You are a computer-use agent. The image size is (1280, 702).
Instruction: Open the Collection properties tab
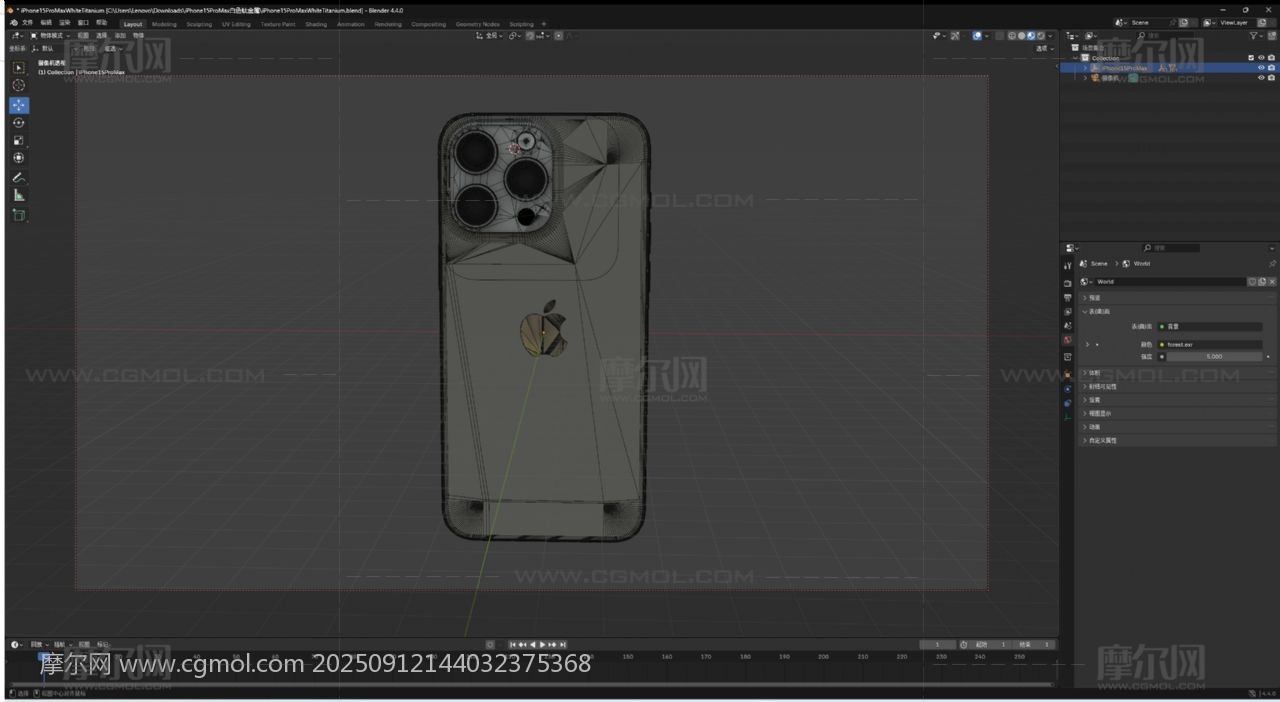coord(1067,357)
